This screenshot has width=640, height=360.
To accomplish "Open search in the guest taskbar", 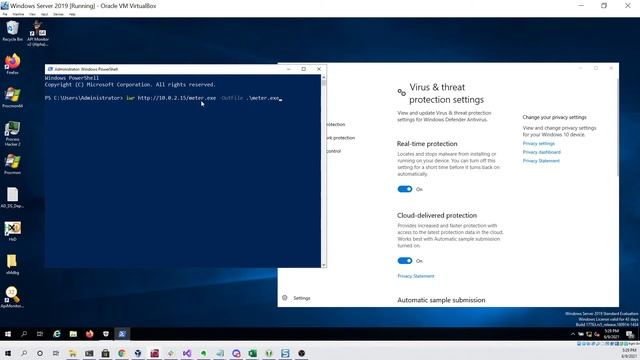I will tap(24, 334).
